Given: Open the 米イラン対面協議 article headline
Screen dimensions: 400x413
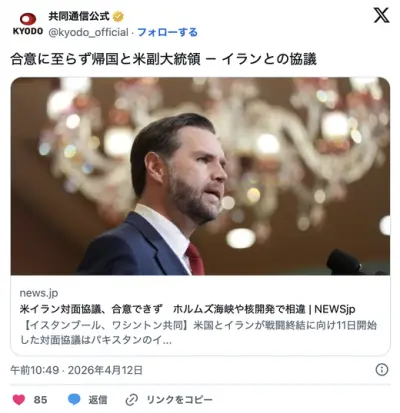Looking at the screenshot, I should point(187,309).
